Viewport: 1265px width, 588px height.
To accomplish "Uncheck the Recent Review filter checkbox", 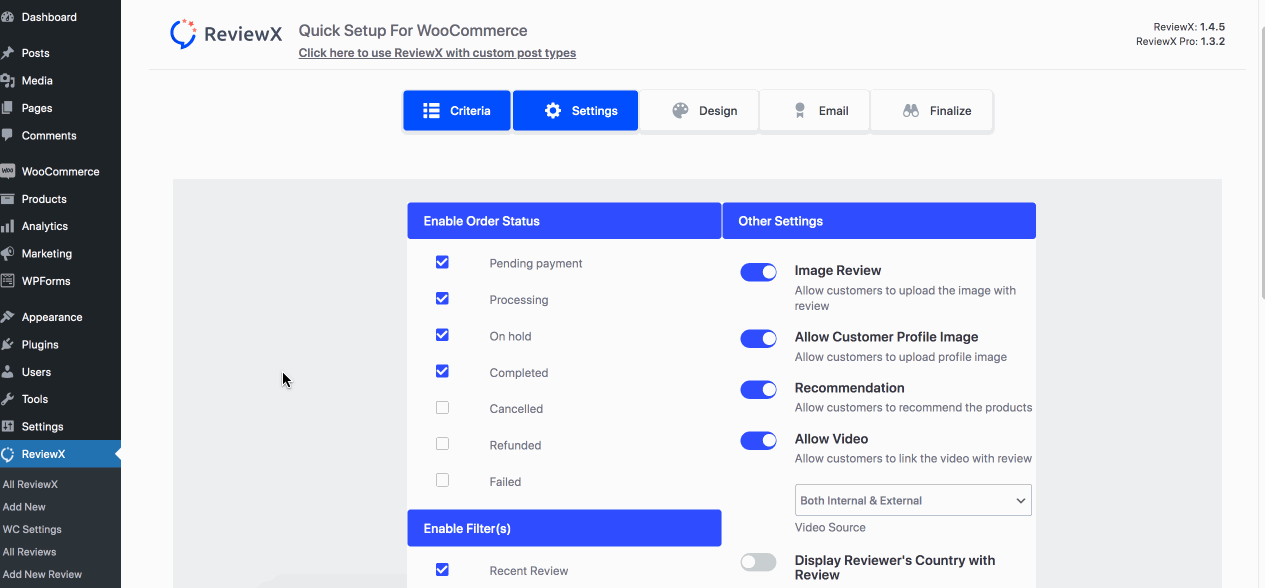I will pyautogui.click(x=442, y=570).
